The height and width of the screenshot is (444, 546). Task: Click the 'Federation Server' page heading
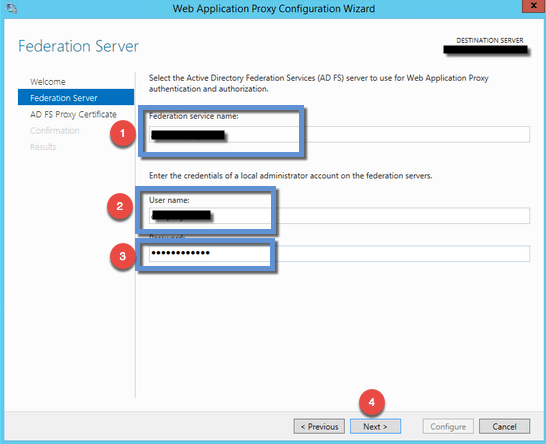tap(78, 46)
